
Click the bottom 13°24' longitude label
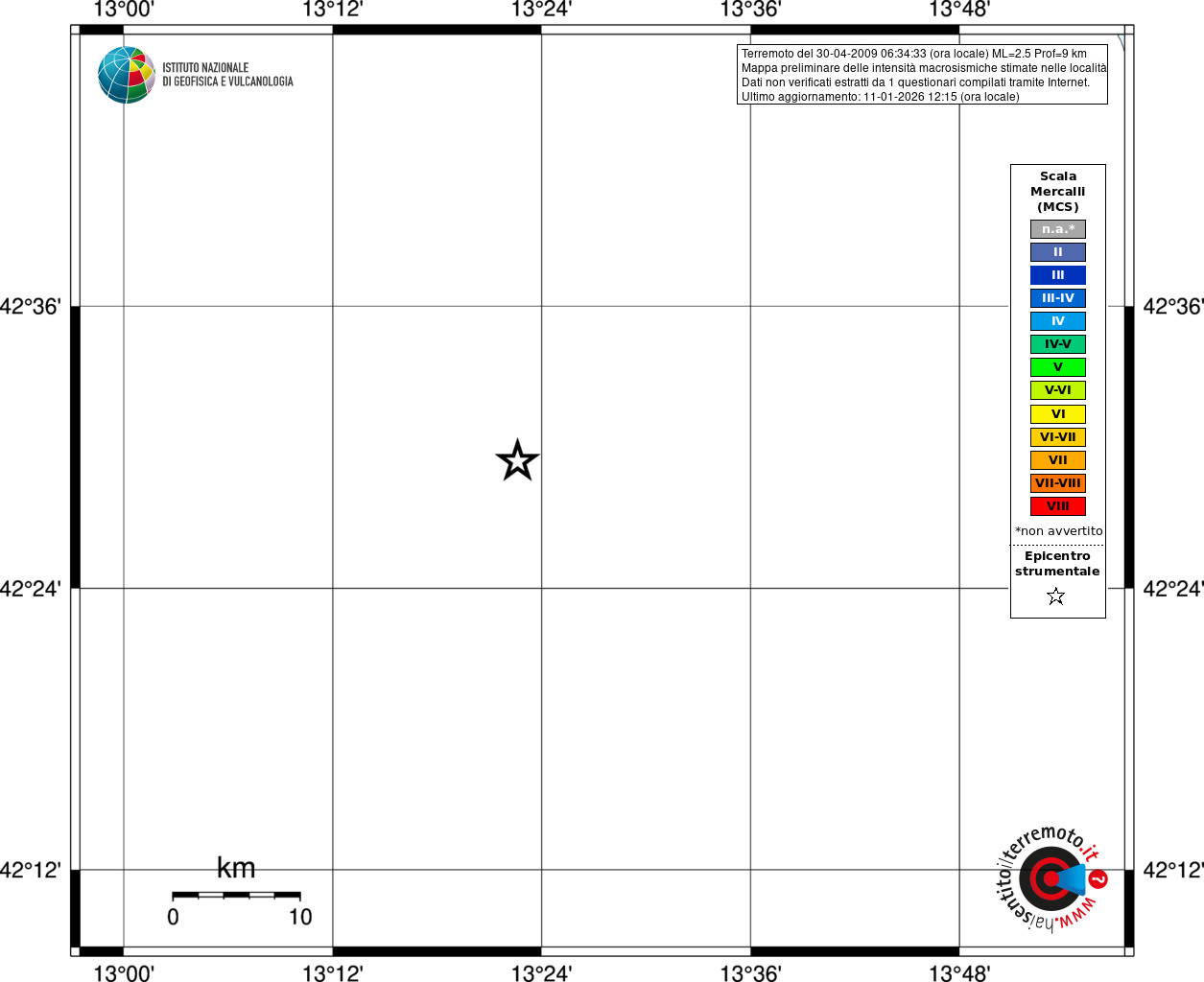click(542, 973)
